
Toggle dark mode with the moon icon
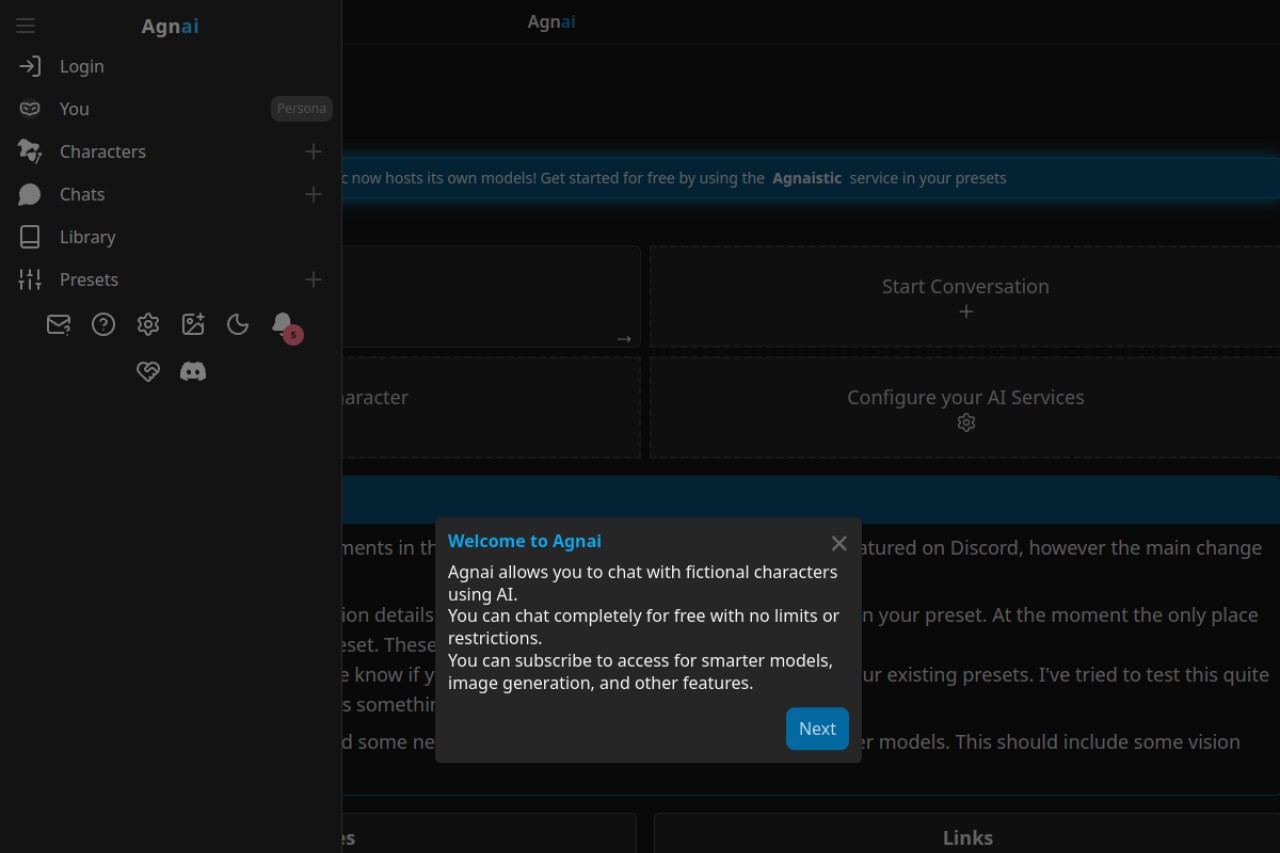pos(237,324)
